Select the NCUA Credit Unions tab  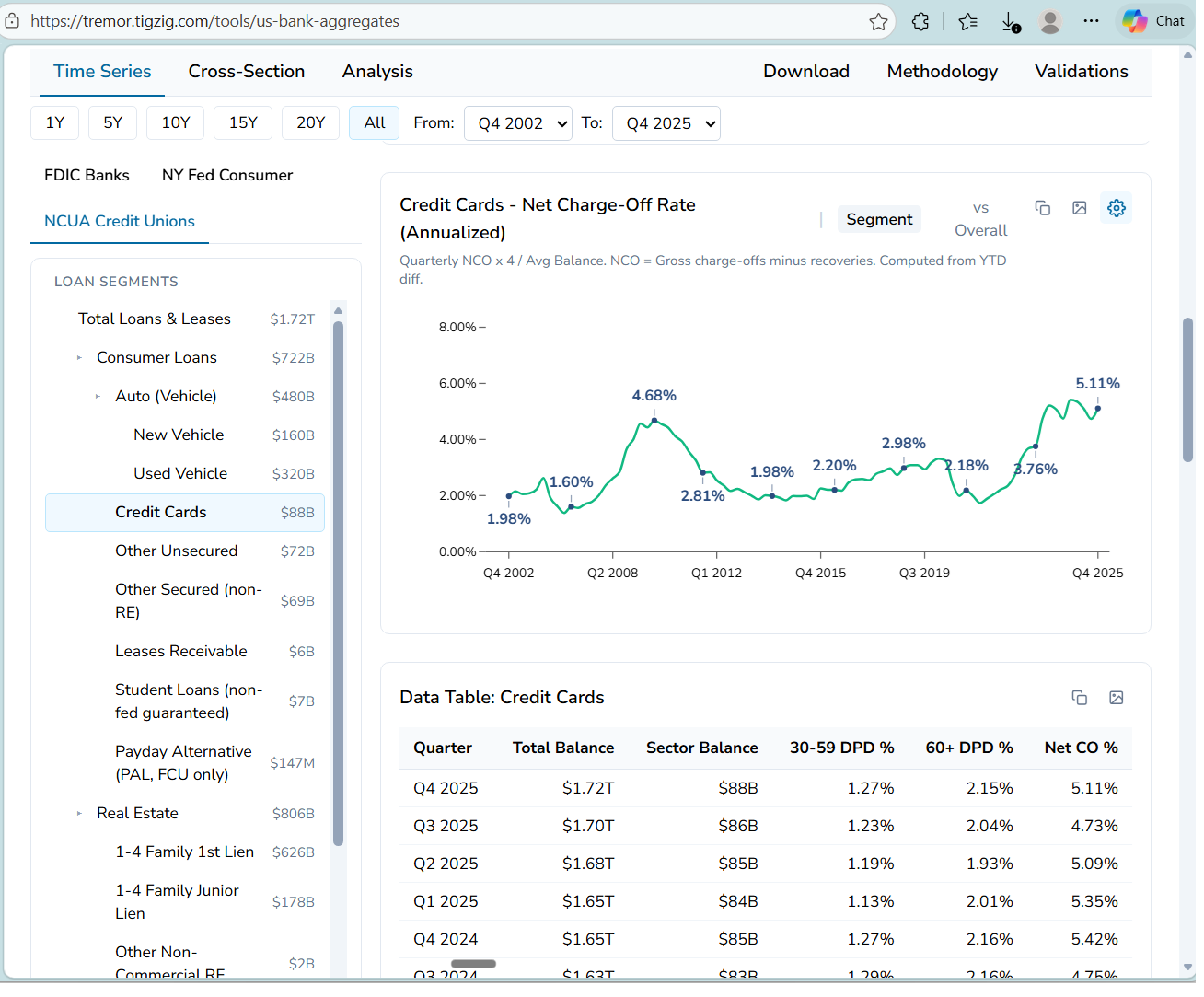pos(120,221)
